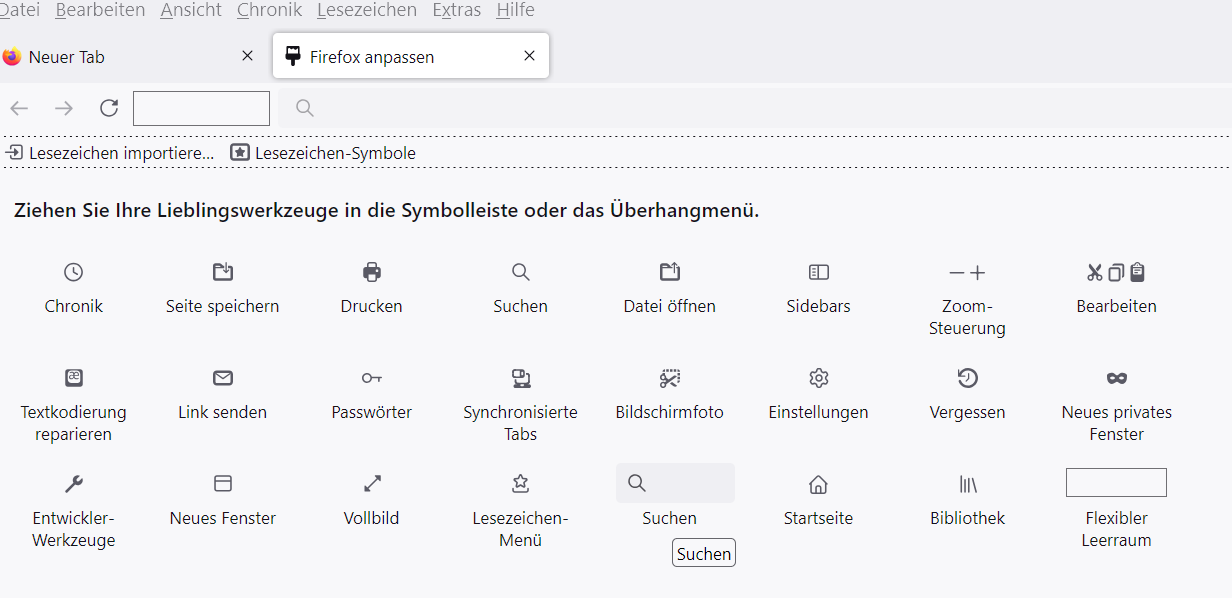The width and height of the screenshot is (1232, 598).
Task: Close the Firefox anpassen tab
Action: click(x=529, y=56)
